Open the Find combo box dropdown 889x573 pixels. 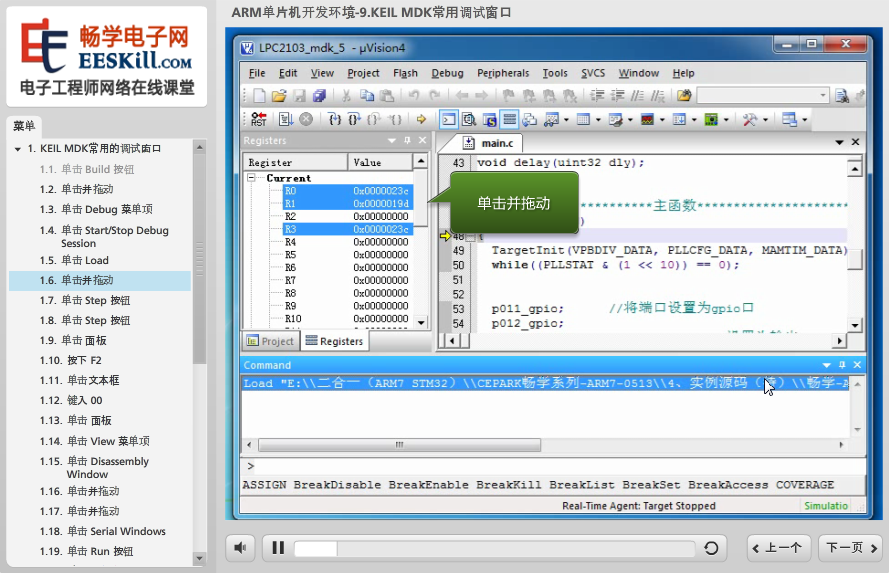pos(823,96)
